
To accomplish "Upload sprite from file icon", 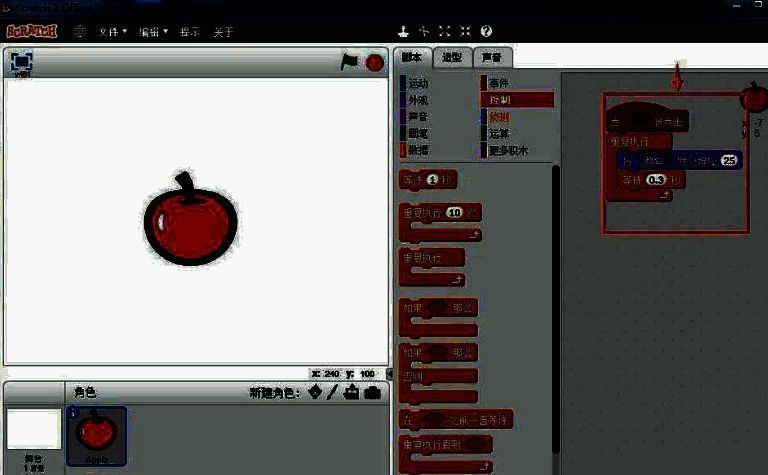I will 352,392.
